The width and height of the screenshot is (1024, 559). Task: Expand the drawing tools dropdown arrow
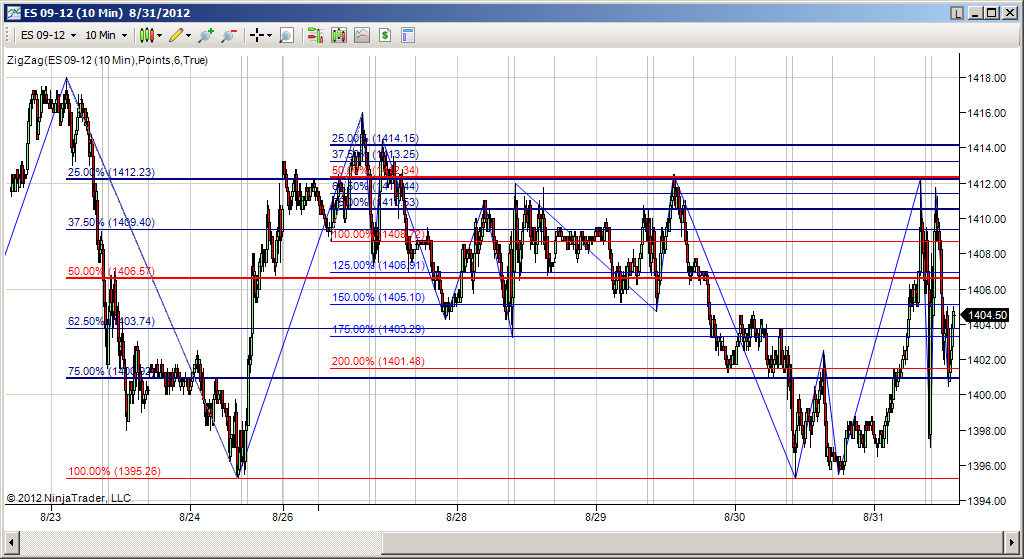point(189,36)
